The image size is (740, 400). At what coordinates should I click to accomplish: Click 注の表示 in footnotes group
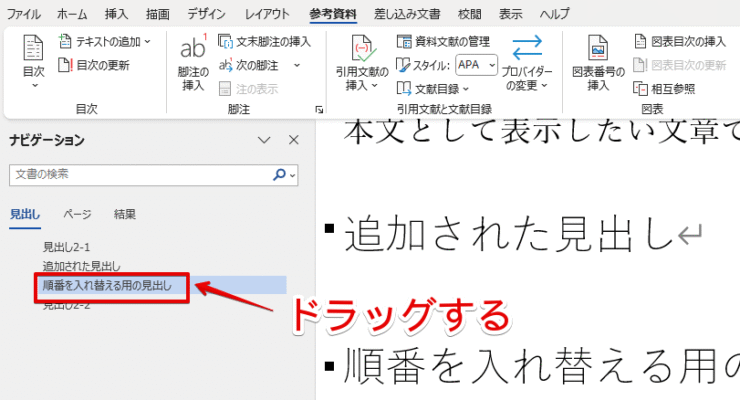pyautogui.click(x=248, y=89)
